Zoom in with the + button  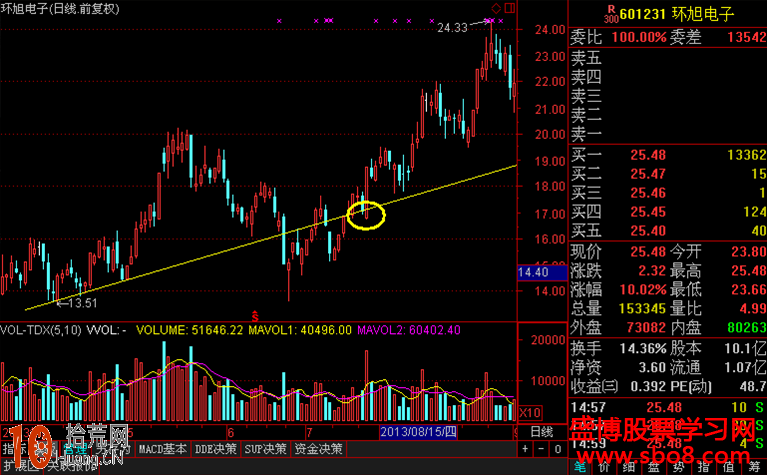525,449
